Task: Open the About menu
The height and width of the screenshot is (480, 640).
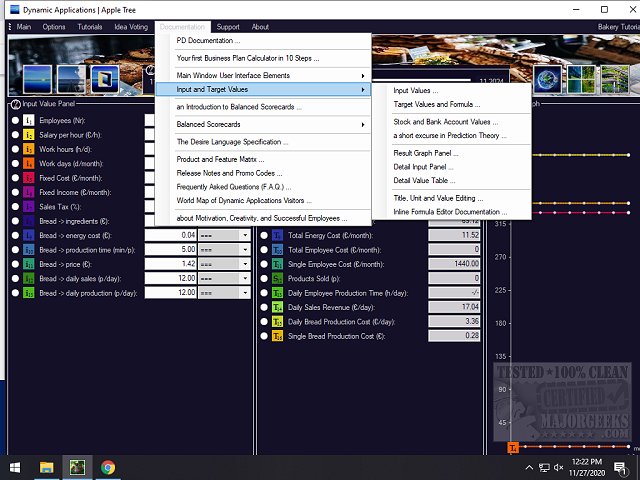Action: 260,27
